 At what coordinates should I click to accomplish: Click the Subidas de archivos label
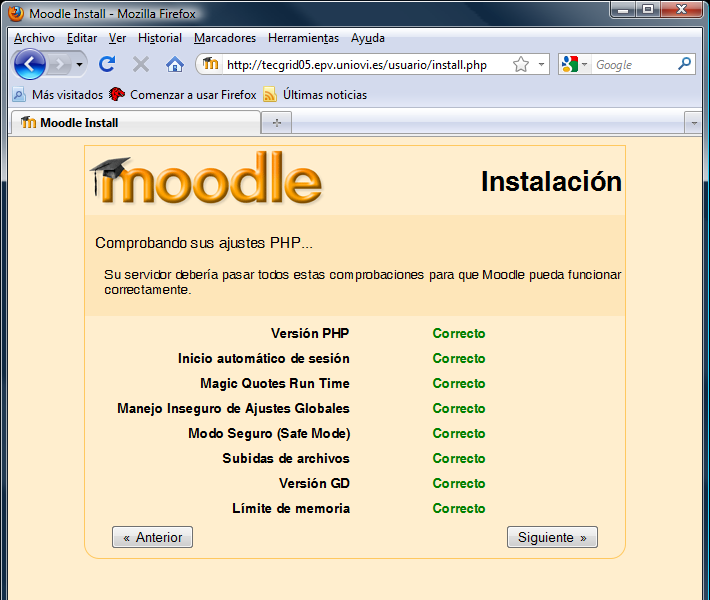(286, 458)
